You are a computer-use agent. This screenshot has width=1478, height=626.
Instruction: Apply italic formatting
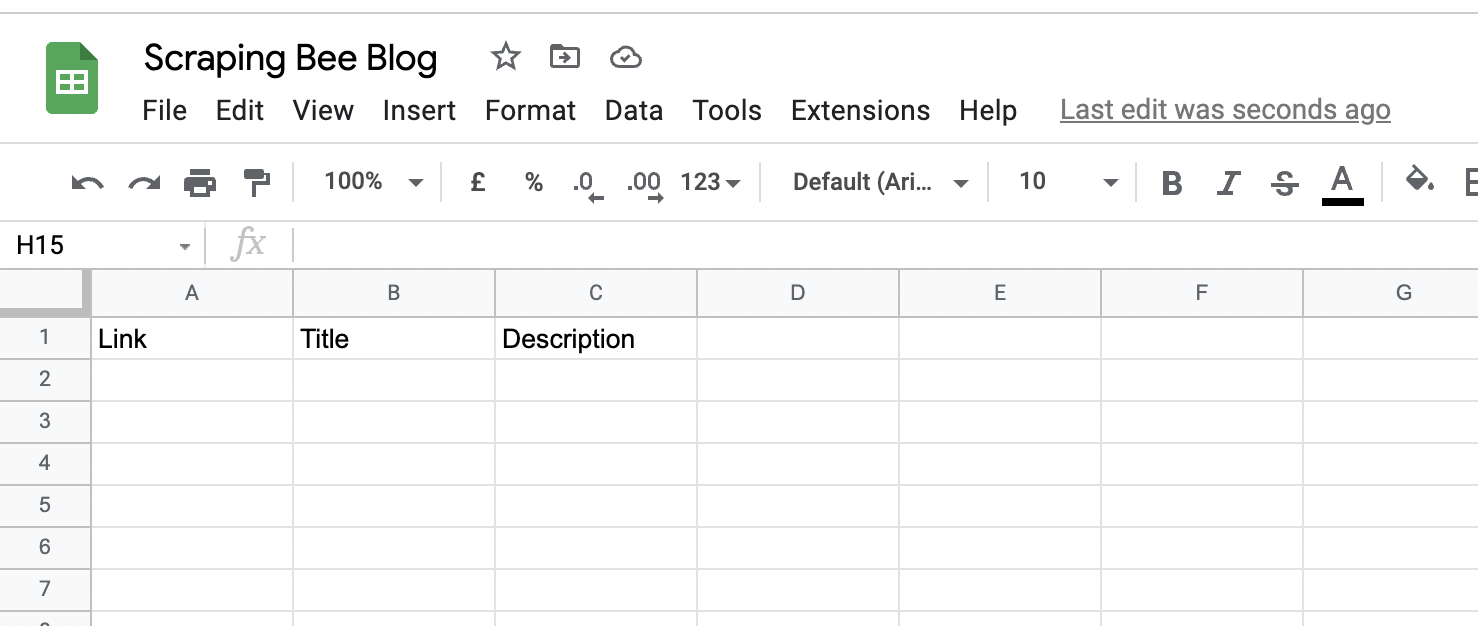[x=1228, y=182]
